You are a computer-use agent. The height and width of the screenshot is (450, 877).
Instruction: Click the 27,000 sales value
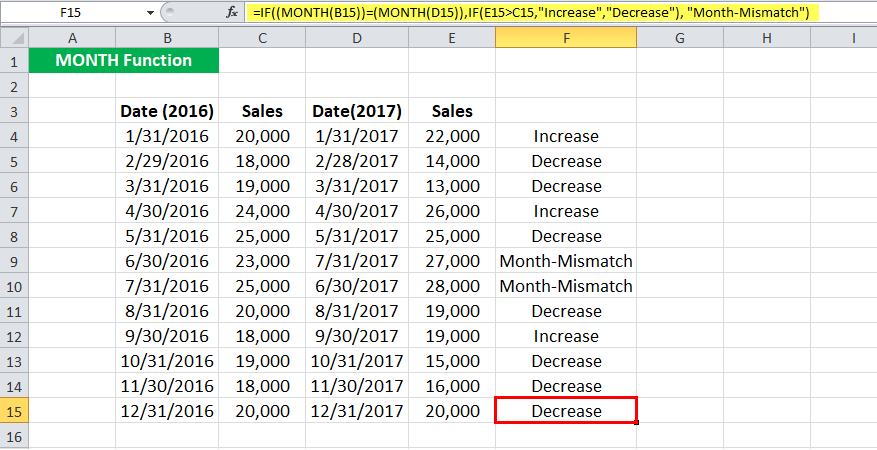[x=452, y=261]
